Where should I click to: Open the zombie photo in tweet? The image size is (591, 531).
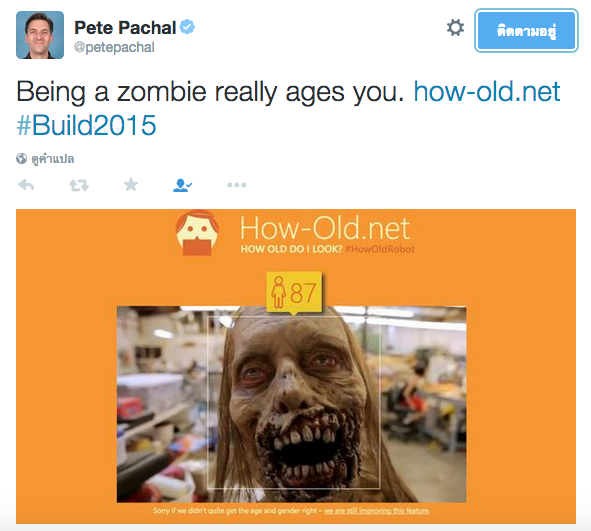pos(291,404)
